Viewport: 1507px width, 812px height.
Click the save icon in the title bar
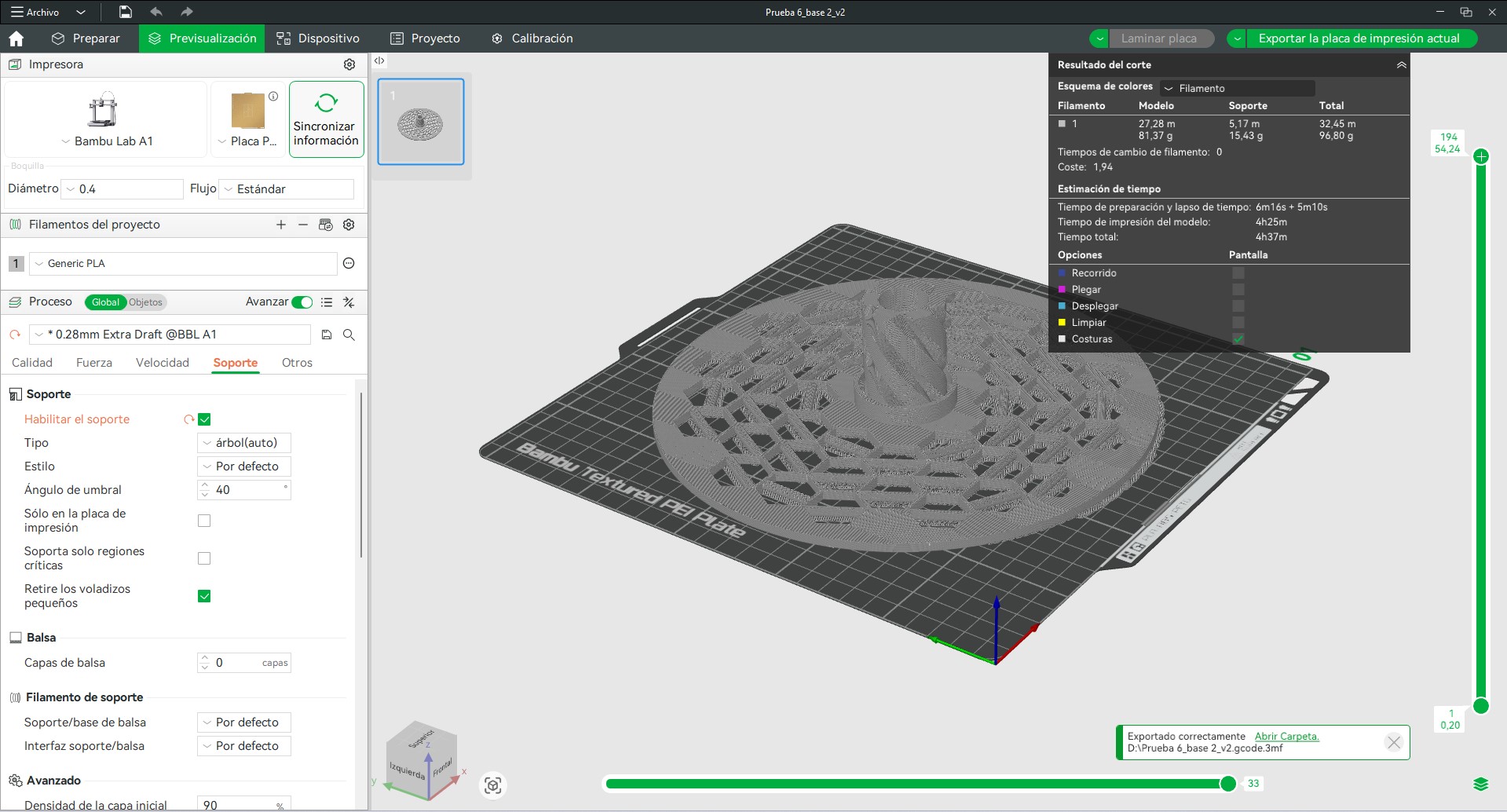(126, 12)
